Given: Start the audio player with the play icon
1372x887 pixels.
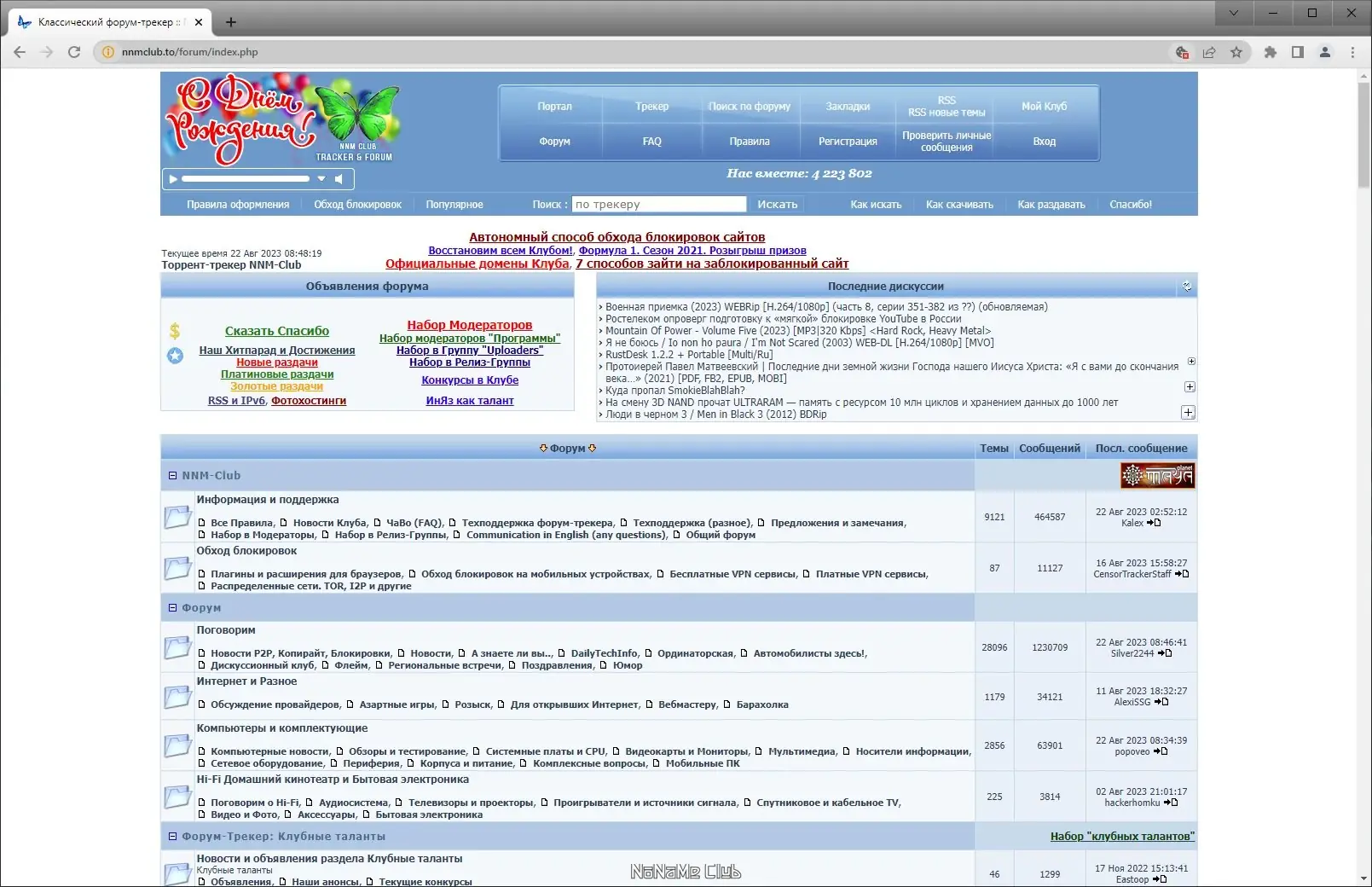Looking at the screenshot, I should point(173,179).
